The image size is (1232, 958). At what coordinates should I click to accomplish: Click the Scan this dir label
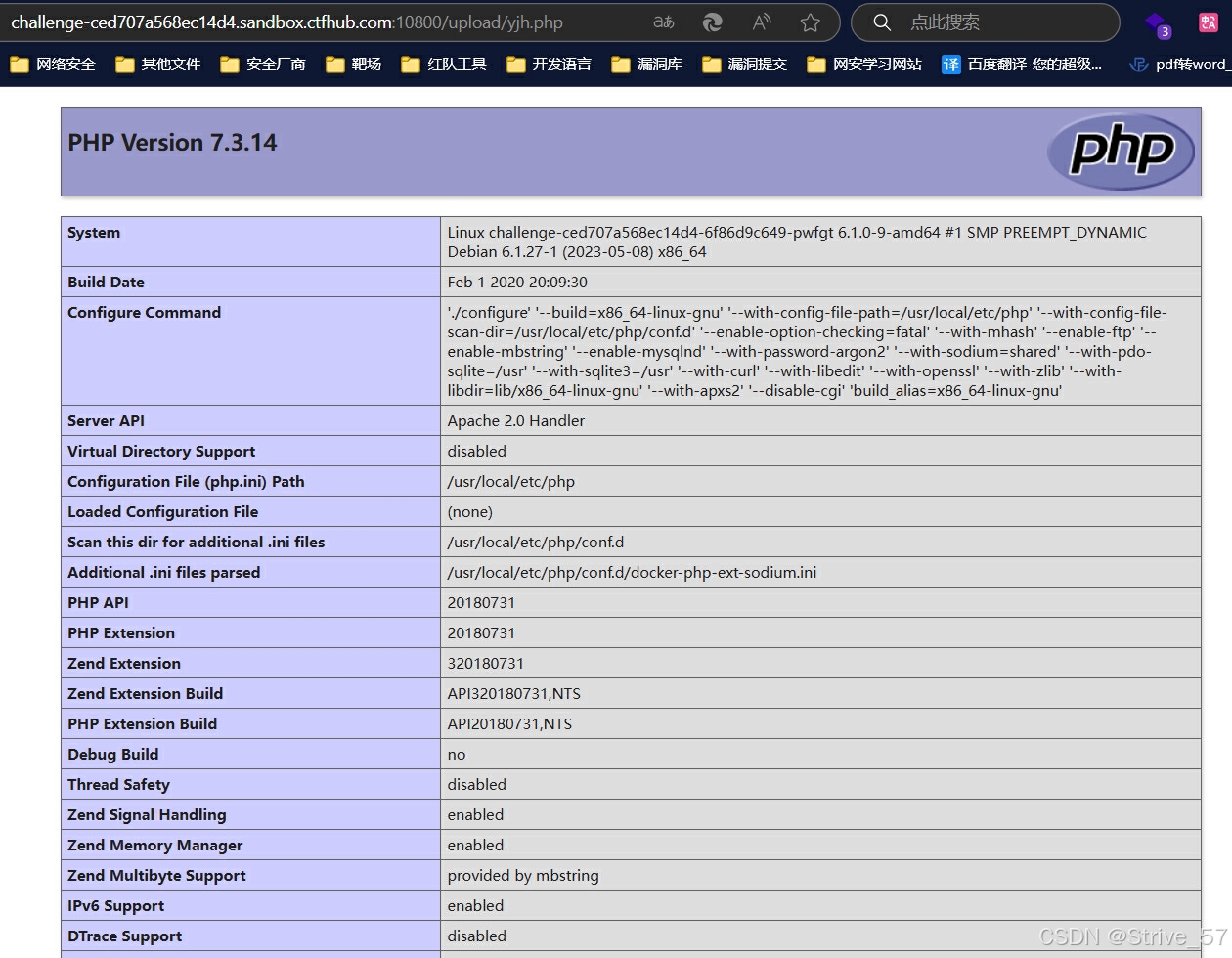tap(196, 543)
